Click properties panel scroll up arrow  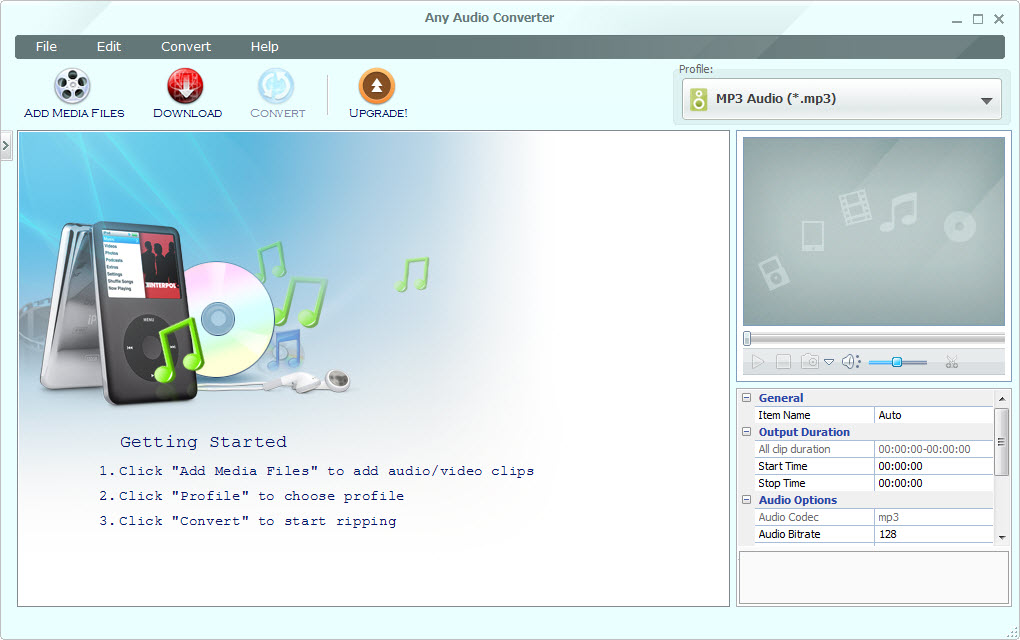tap(1002, 398)
